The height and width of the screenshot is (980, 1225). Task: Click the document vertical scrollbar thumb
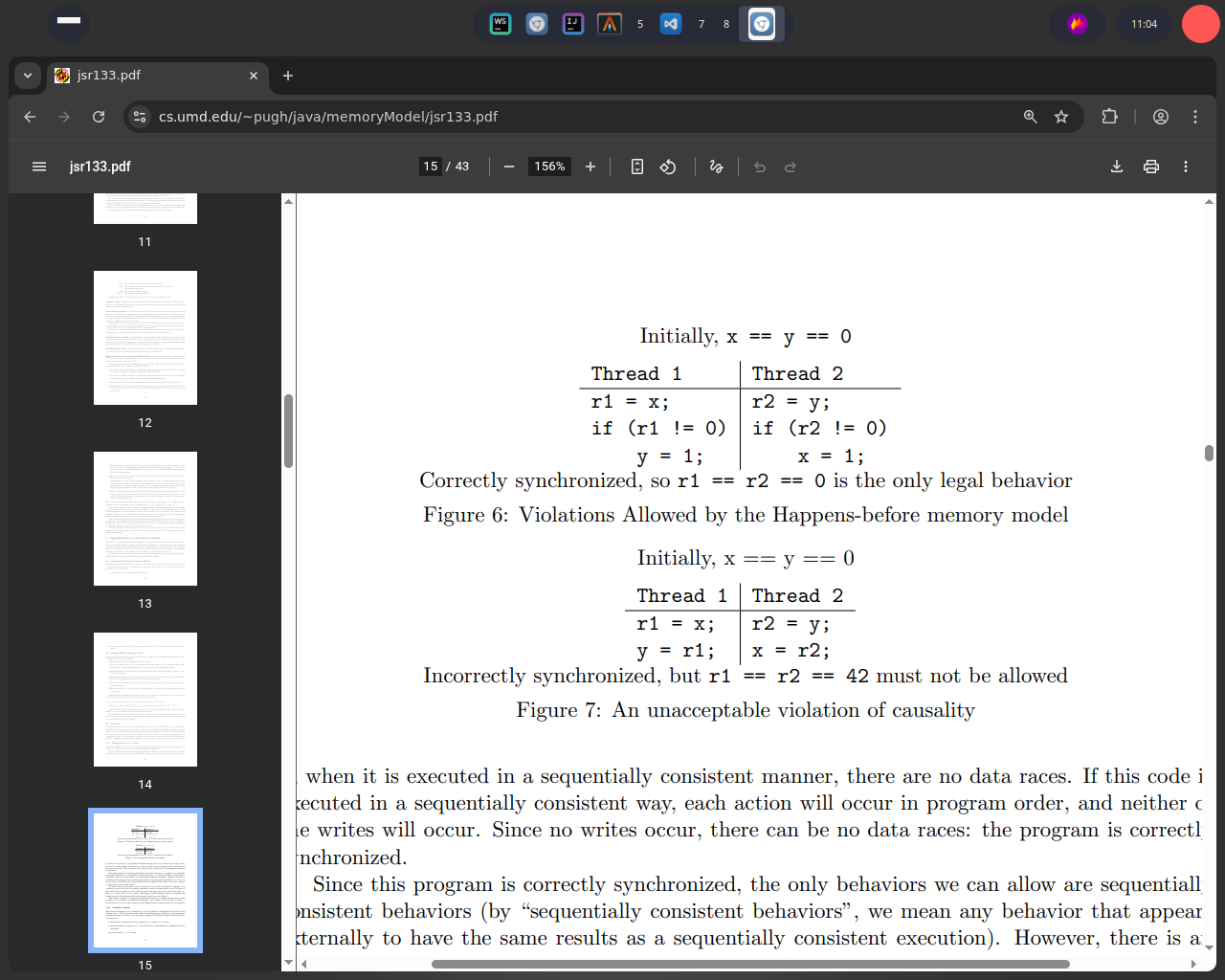[1209, 453]
